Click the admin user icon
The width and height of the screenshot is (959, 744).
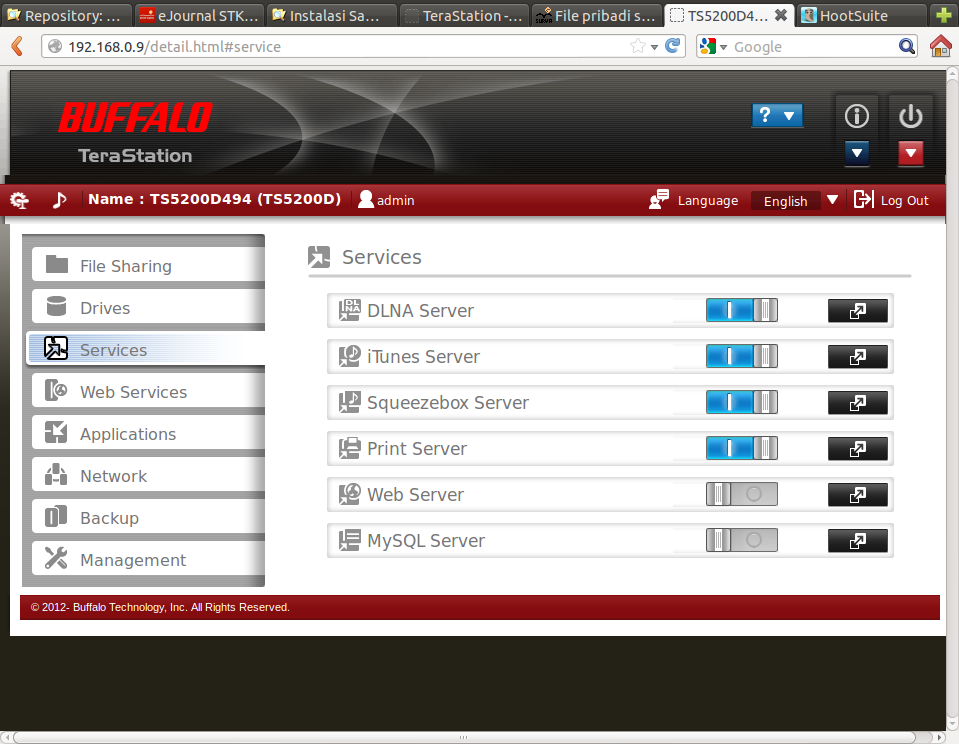[x=366, y=199]
